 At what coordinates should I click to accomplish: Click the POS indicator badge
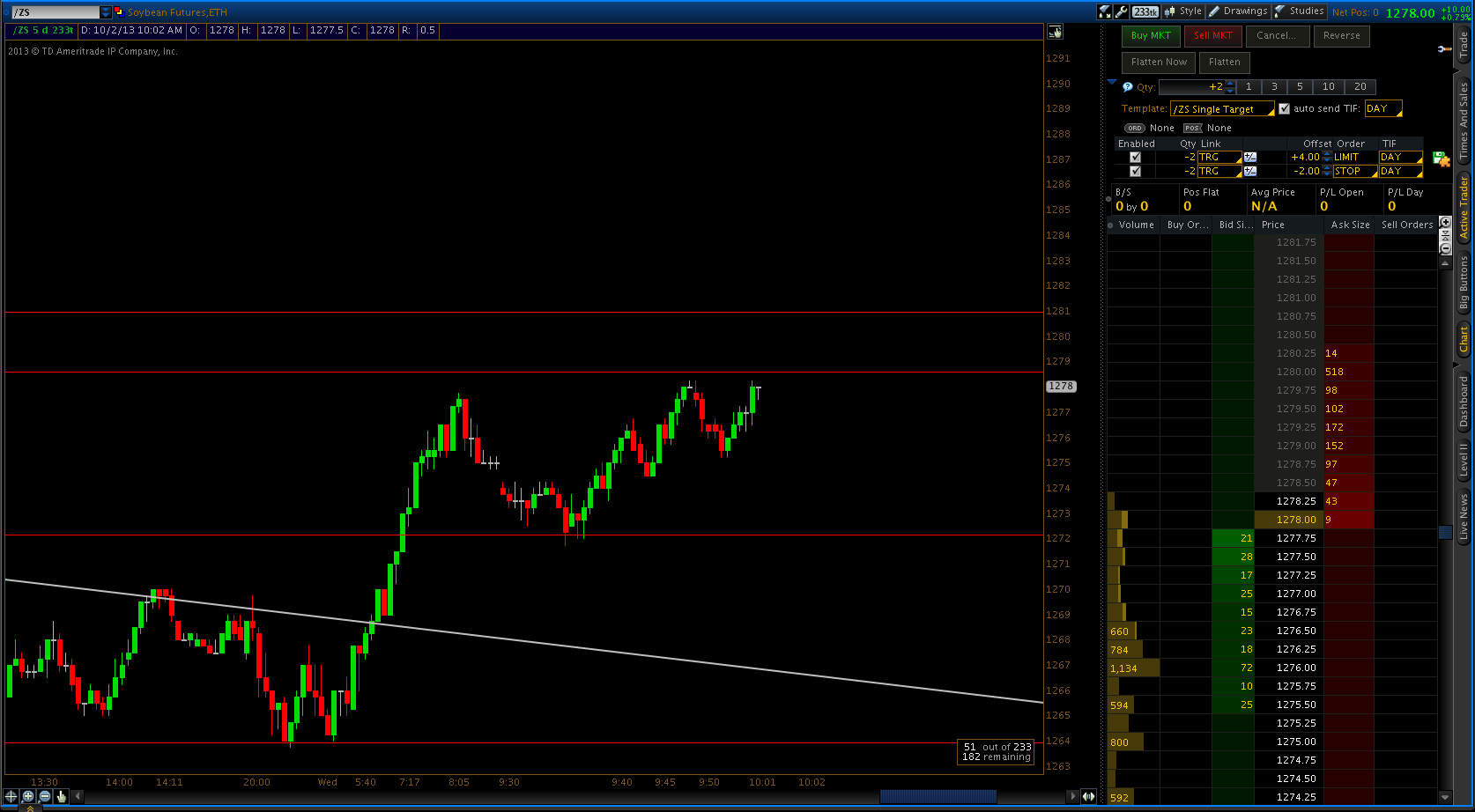1193,129
